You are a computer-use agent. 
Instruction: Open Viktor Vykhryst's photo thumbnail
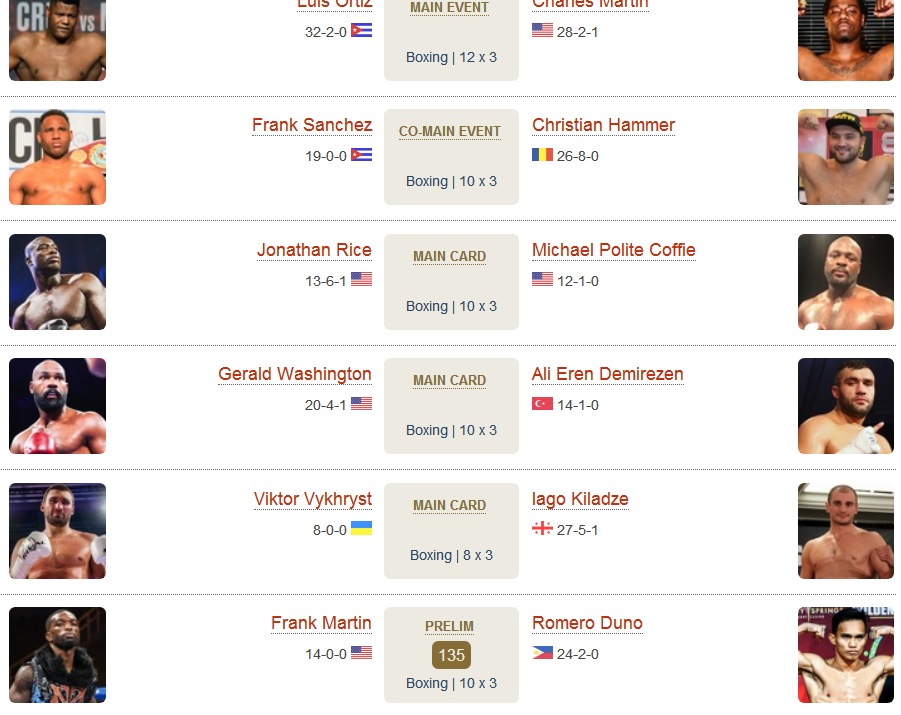57,531
